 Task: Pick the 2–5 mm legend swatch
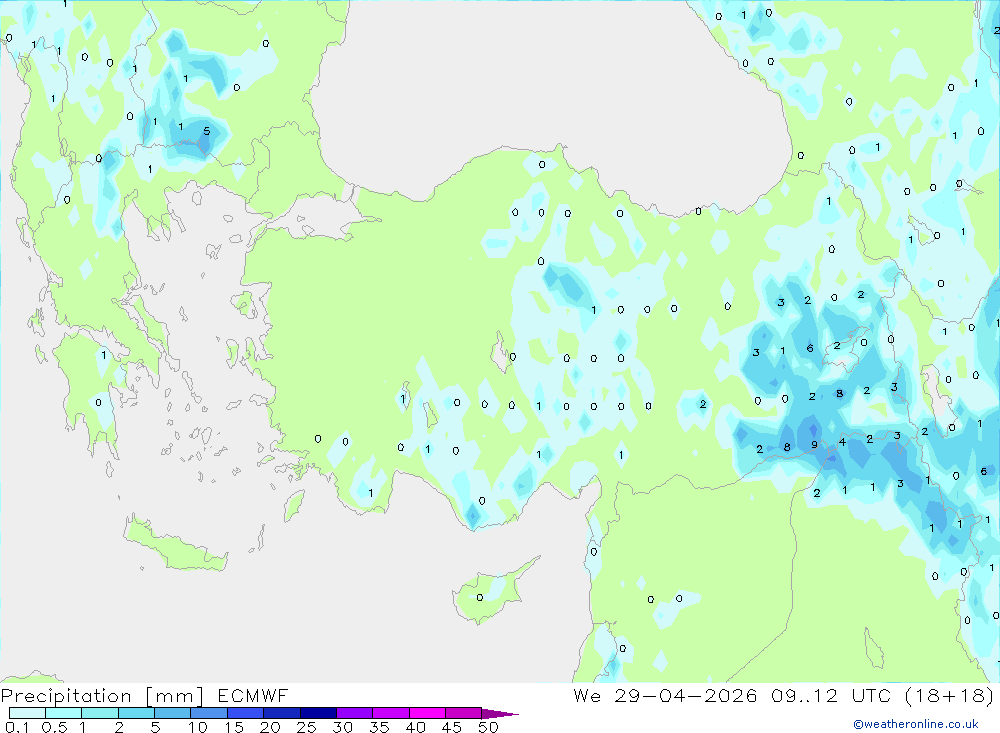pos(136,713)
